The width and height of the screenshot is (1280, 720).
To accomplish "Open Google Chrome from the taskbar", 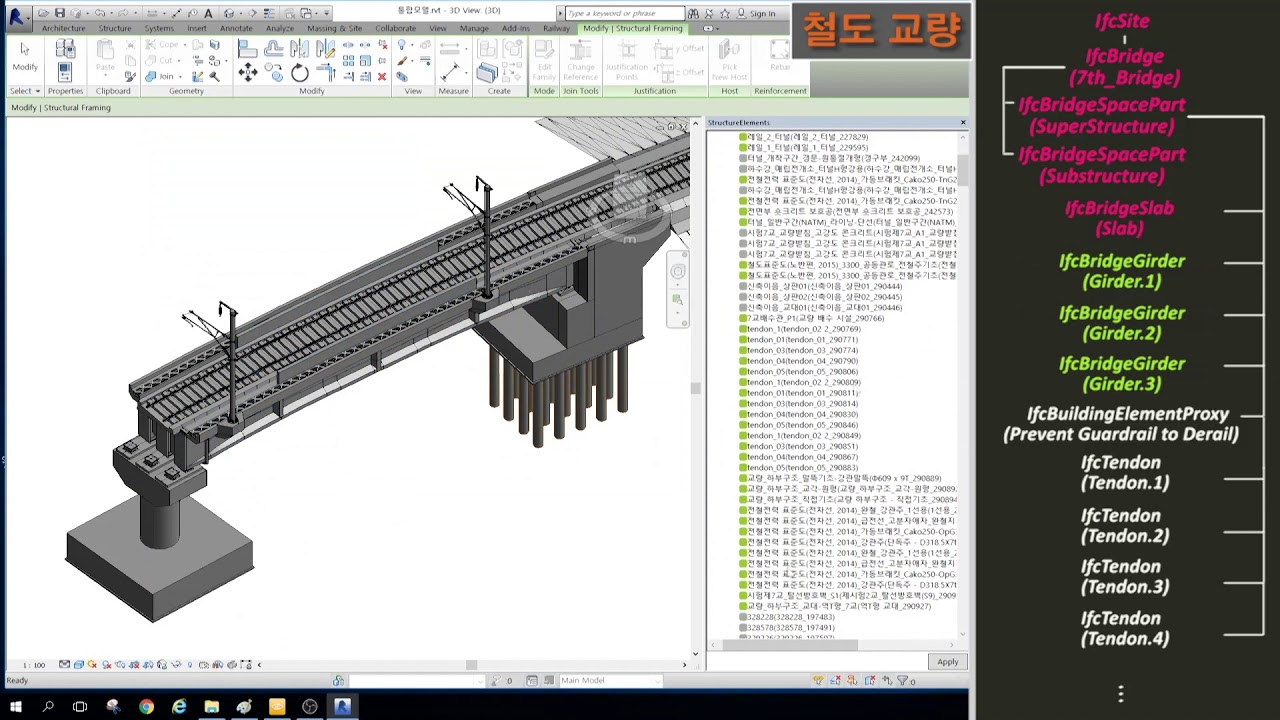I will click(x=146, y=707).
